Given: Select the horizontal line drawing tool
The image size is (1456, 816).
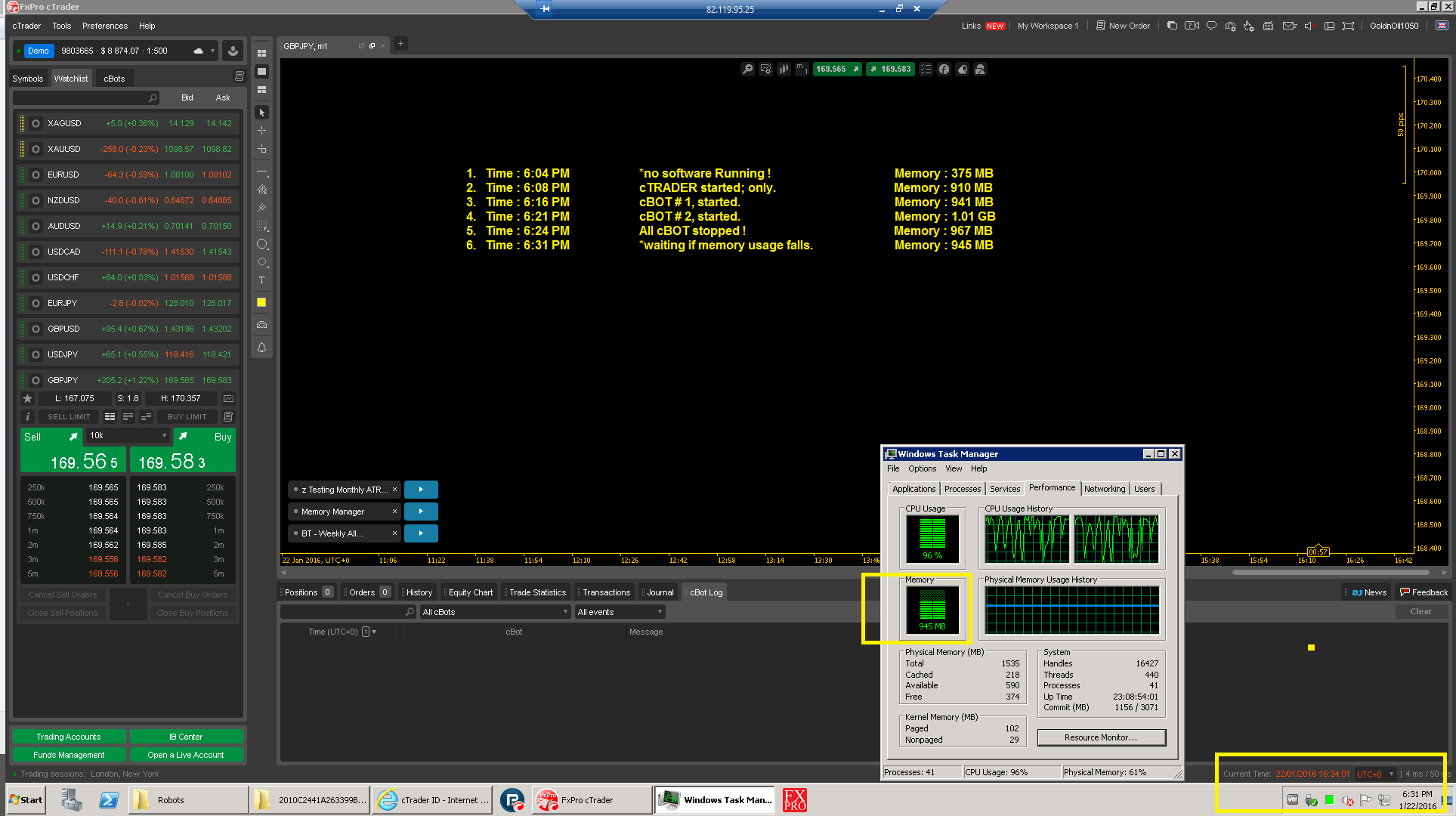Looking at the screenshot, I should pos(261,172).
